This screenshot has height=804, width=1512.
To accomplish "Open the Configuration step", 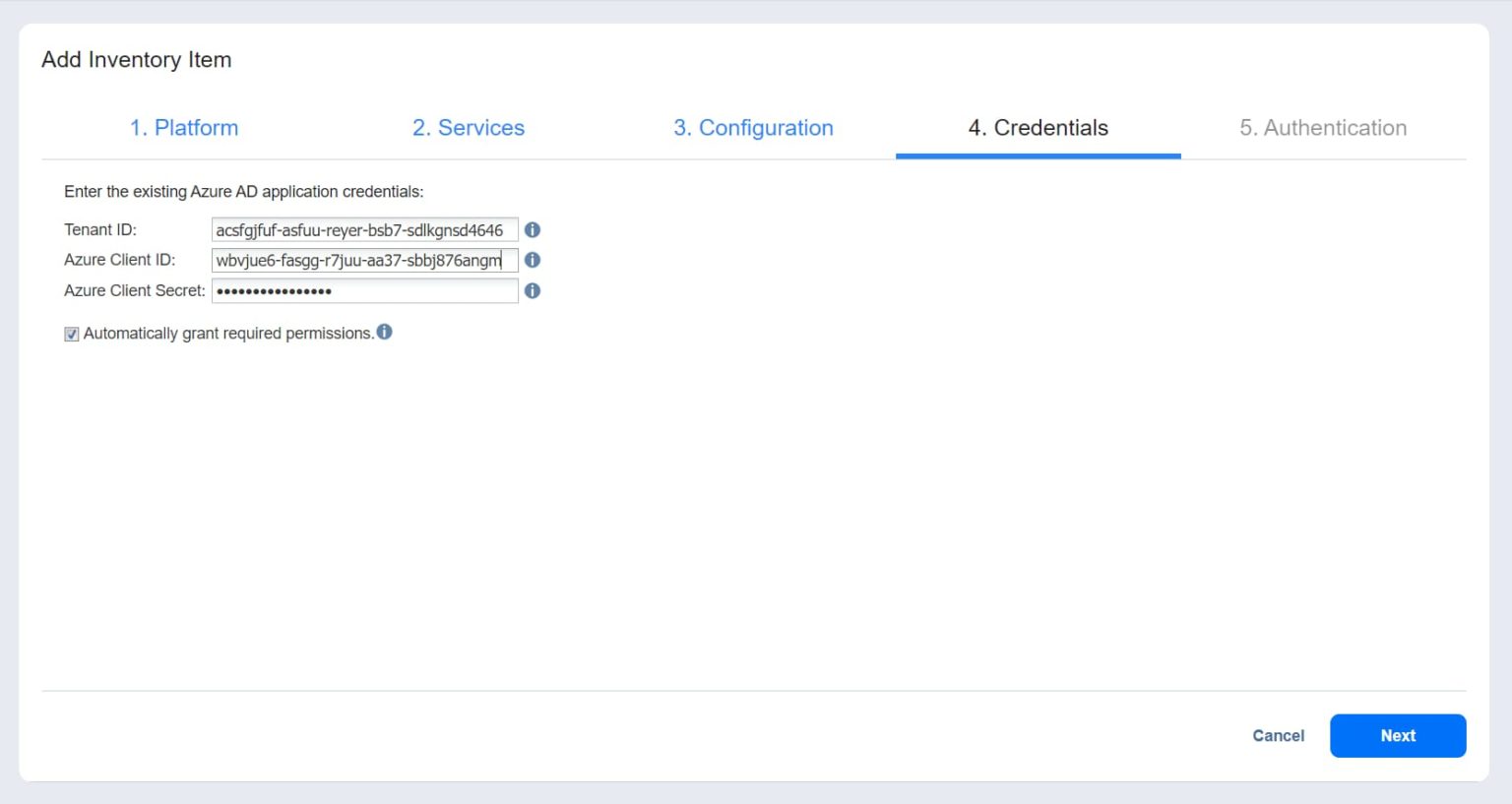I will click(x=753, y=127).
